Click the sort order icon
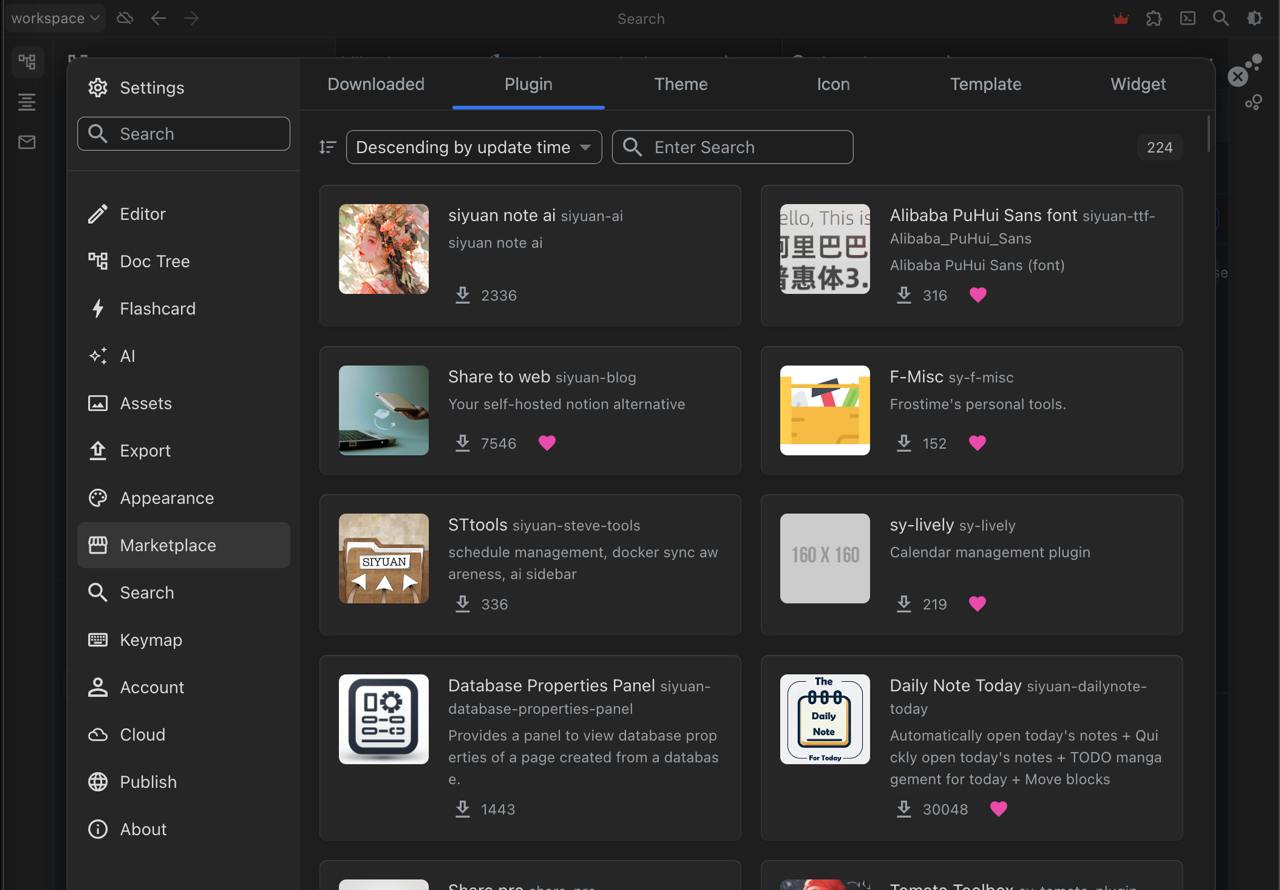The width and height of the screenshot is (1280, 890). pyautogui.click(x=327, y=147)
